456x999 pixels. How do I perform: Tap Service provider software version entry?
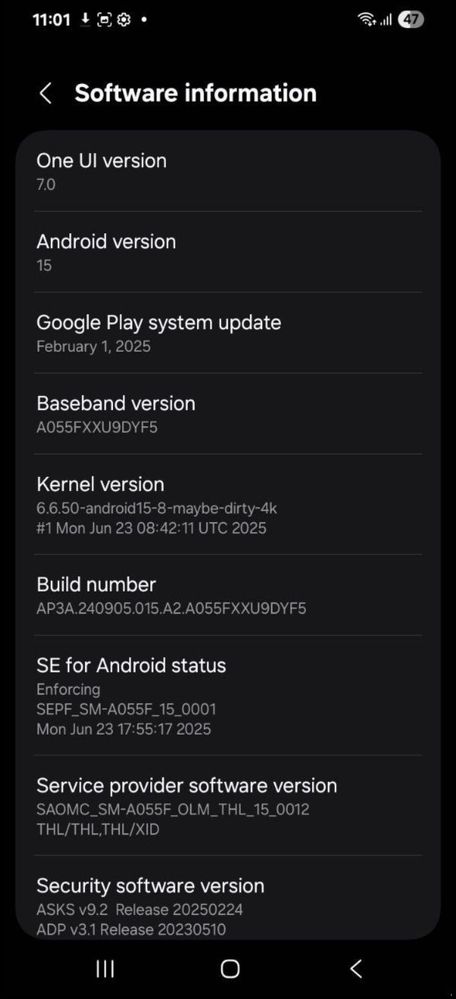point(228,805)
